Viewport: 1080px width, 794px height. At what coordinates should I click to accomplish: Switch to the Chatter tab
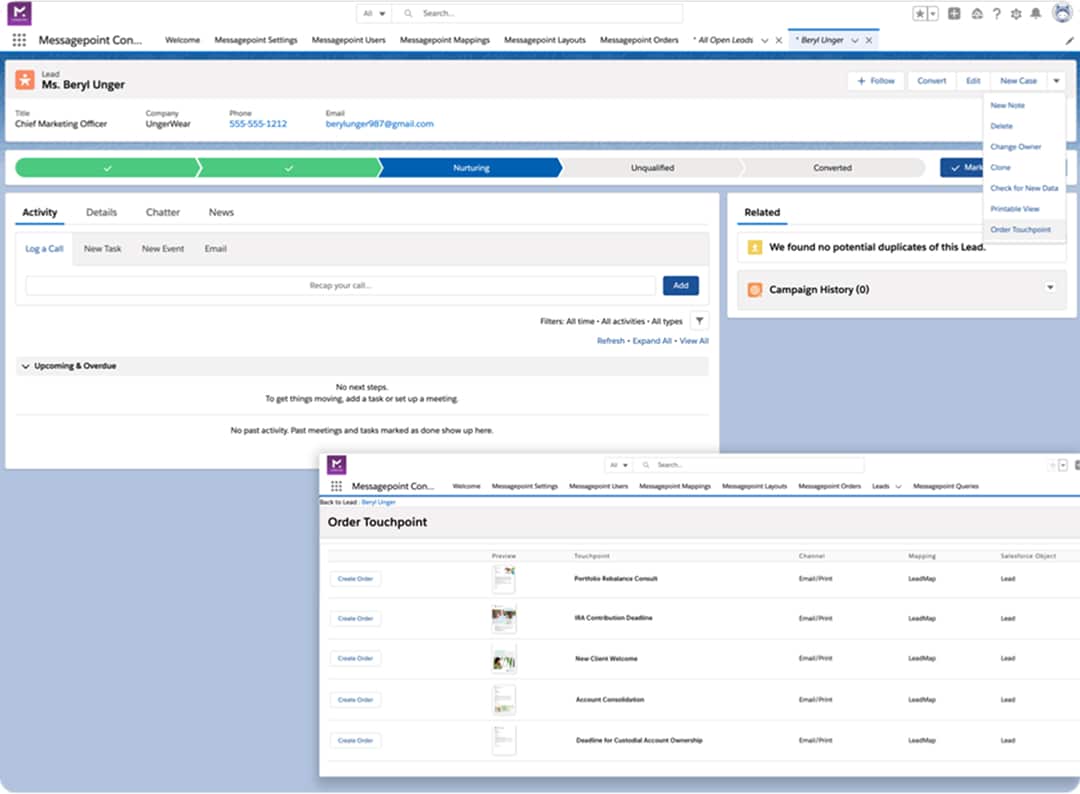(163, 212)
